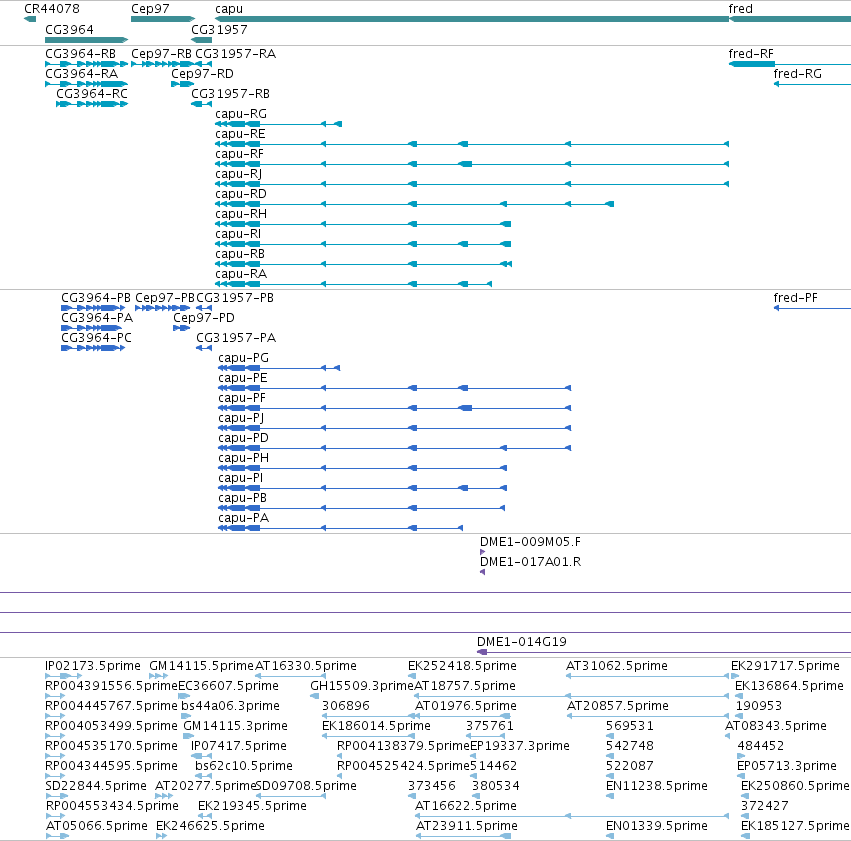Open EST label EK252418.5prime

(x=462, y=666)
